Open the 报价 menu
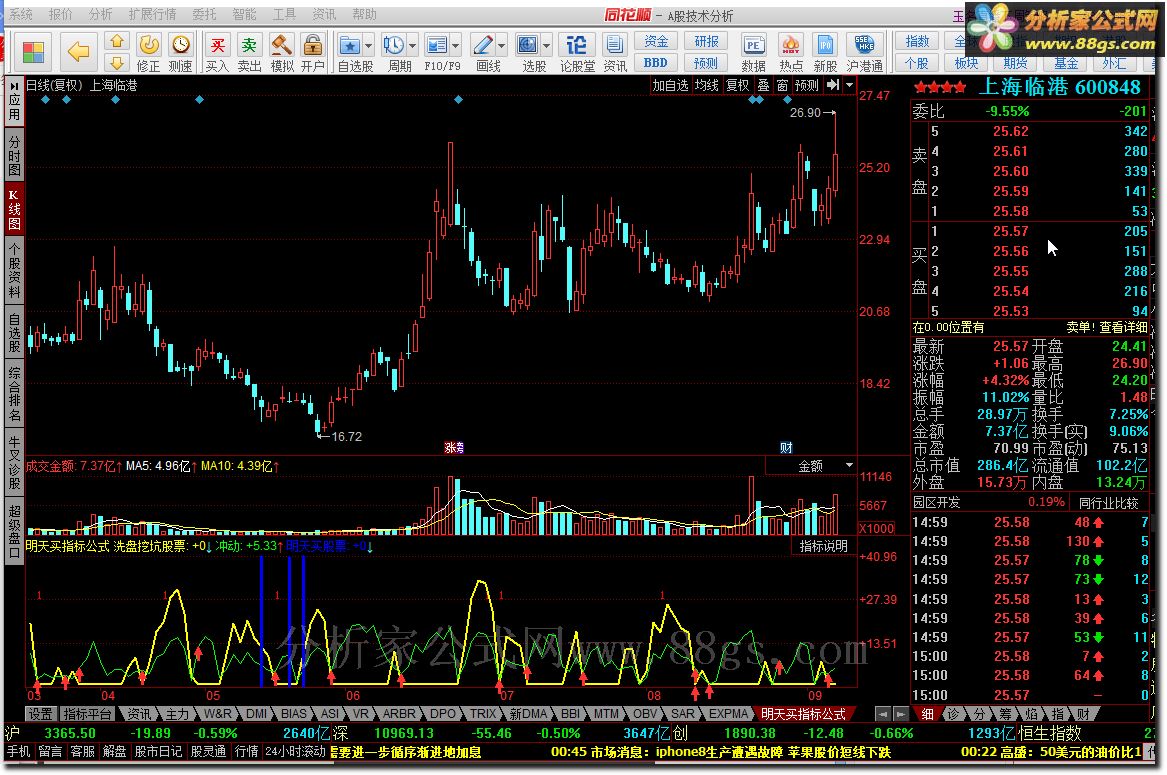 [60, 14]
